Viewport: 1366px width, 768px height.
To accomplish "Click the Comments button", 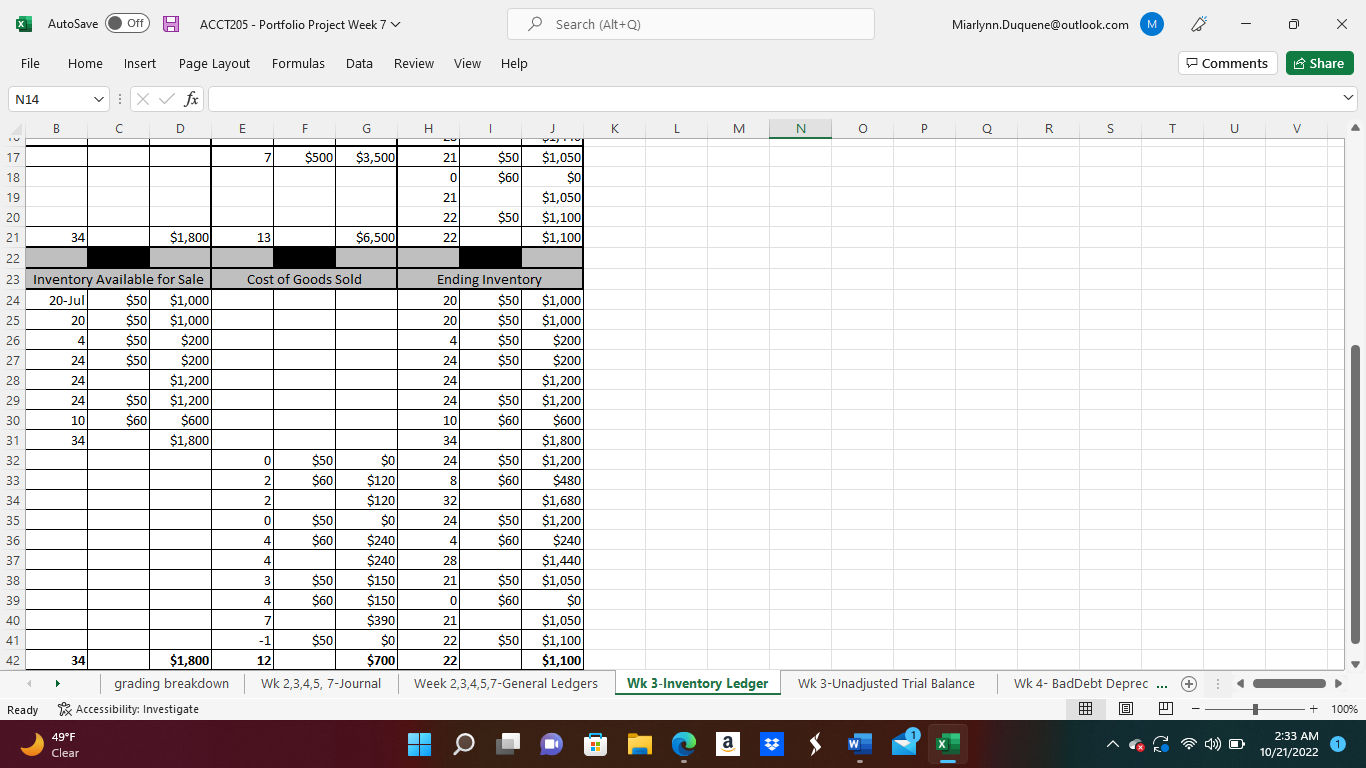I will (1227, 63).
